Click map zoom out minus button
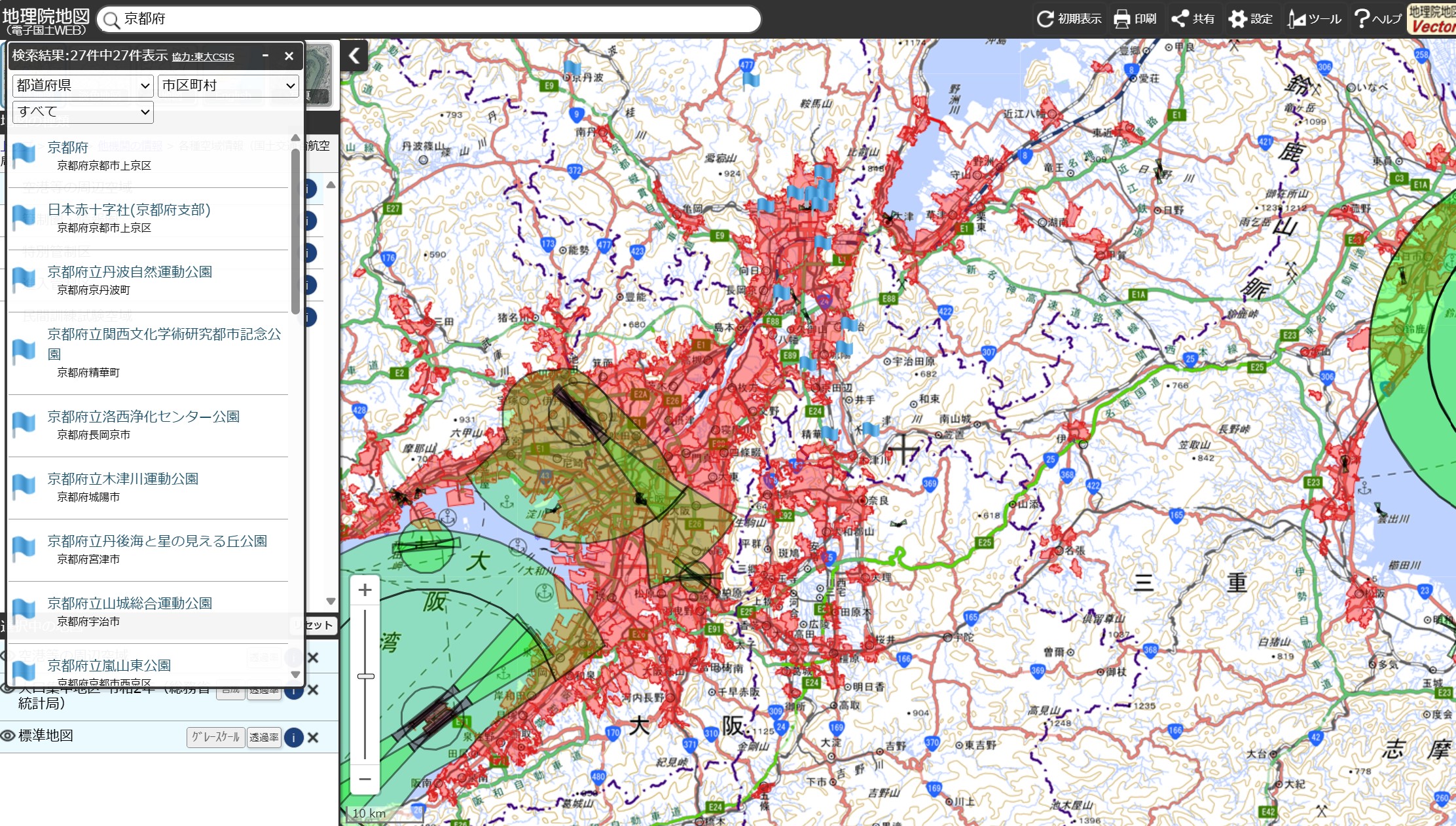The height and width of the screenshot is (826, 1456). click(365, 779)
